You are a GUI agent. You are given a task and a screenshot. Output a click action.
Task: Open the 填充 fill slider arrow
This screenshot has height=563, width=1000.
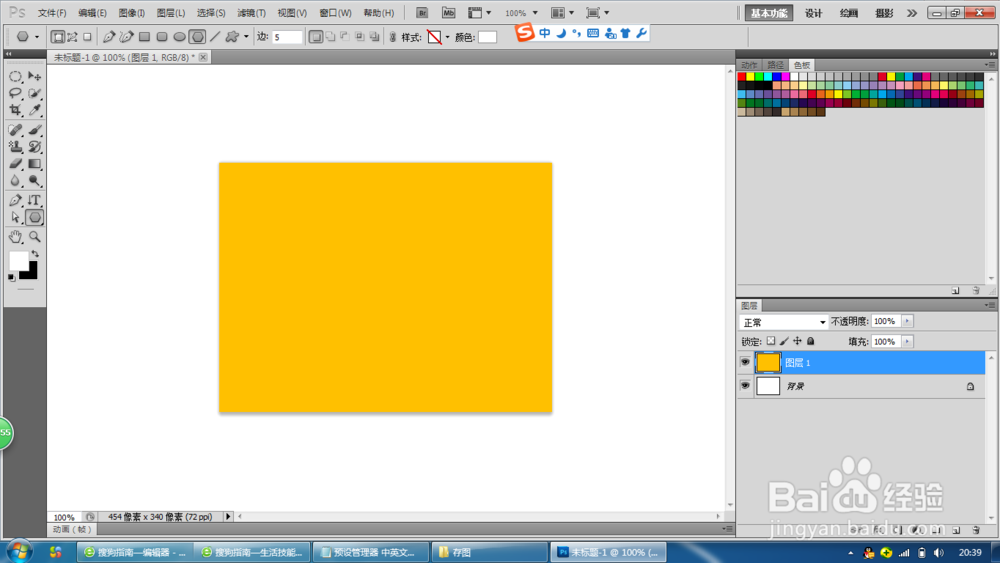[x=907, y=342]
